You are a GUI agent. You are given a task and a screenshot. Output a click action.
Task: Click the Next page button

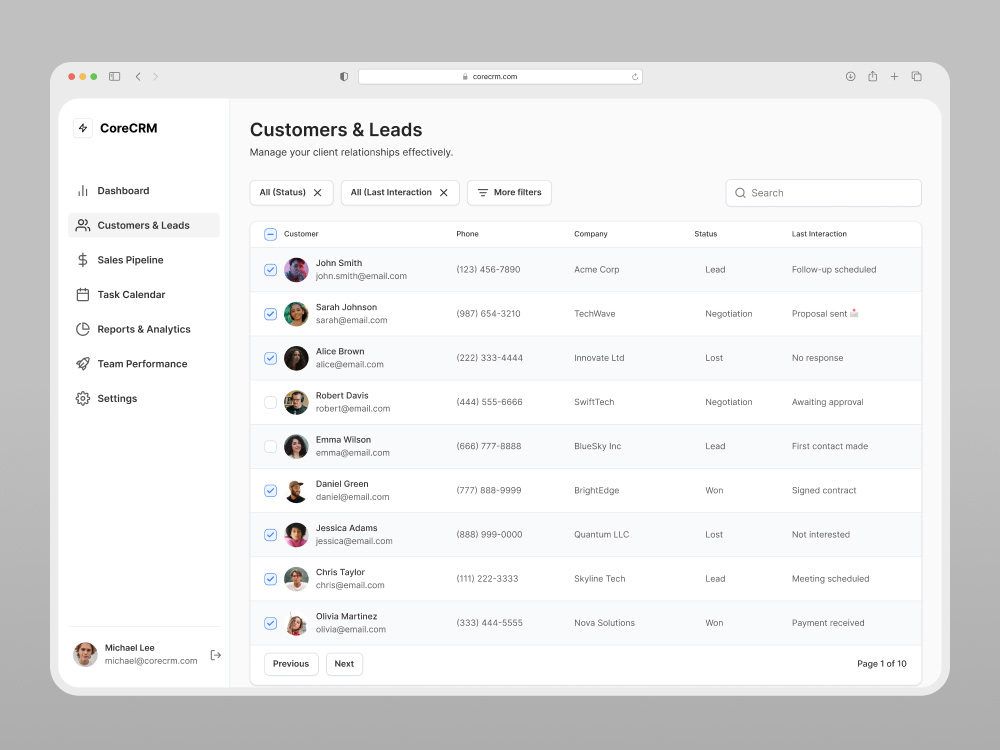pyautogui.click(x=344, y=664)
